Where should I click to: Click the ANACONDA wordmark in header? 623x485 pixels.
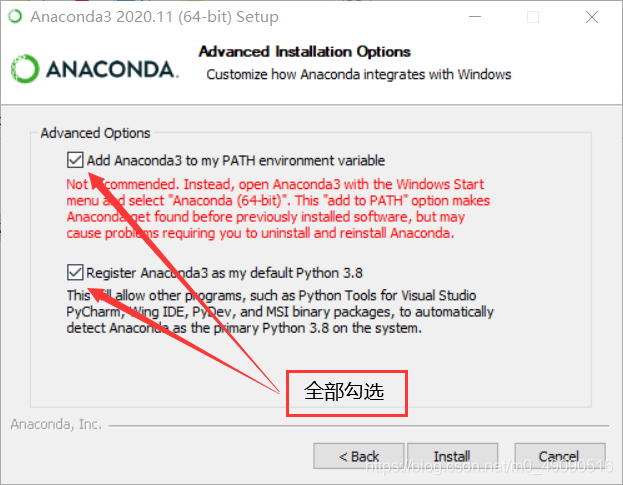pyautogui.click(x=112, y=70)
